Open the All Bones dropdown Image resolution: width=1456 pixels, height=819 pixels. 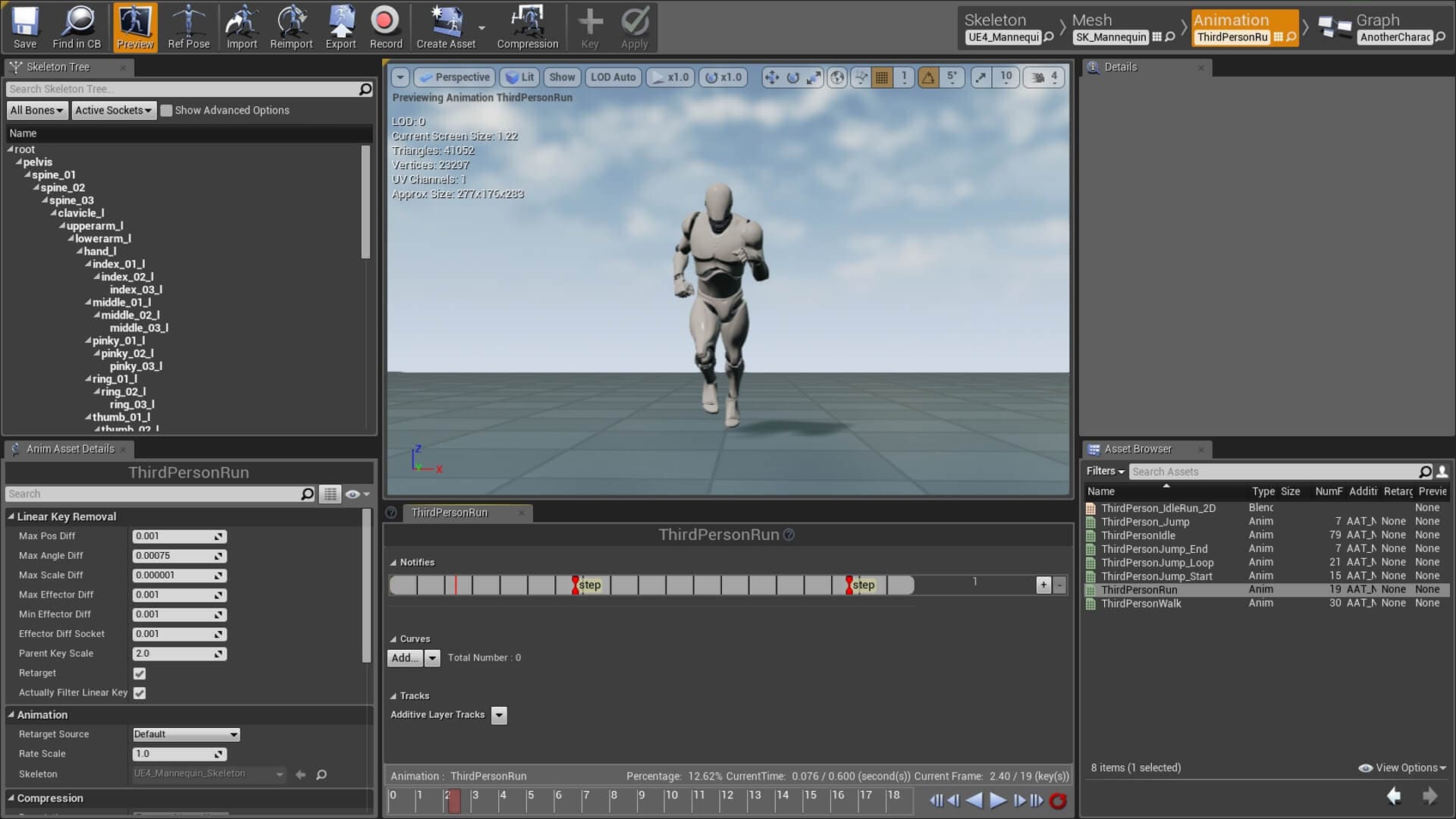pyautogui.click(x=36, y=111)
